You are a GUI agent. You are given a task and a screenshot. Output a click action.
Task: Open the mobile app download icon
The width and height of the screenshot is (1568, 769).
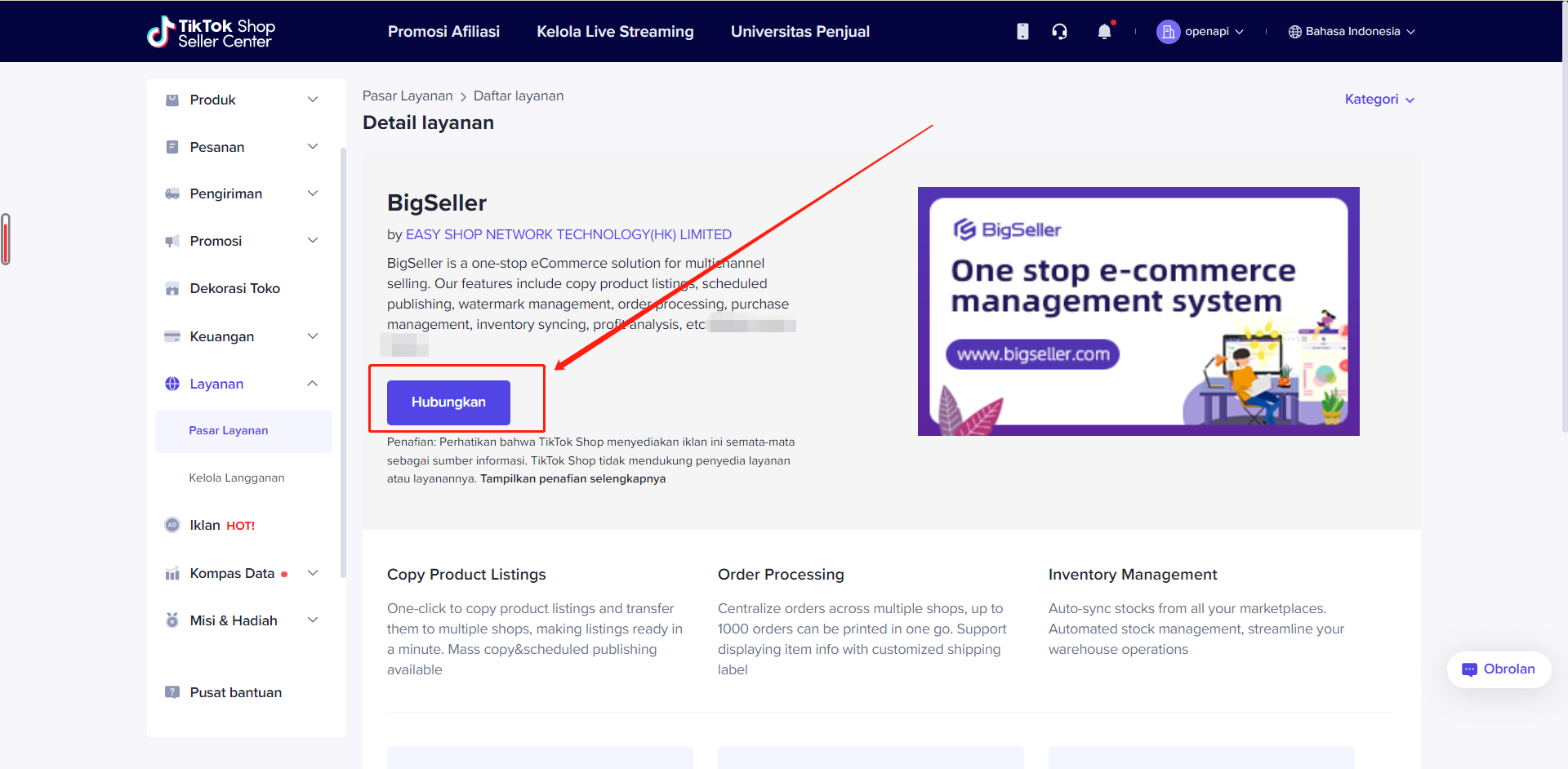1022,32
